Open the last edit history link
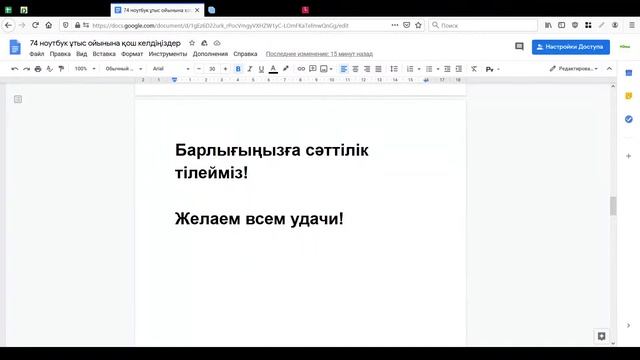The image size is (640, 360). (319, 54)
